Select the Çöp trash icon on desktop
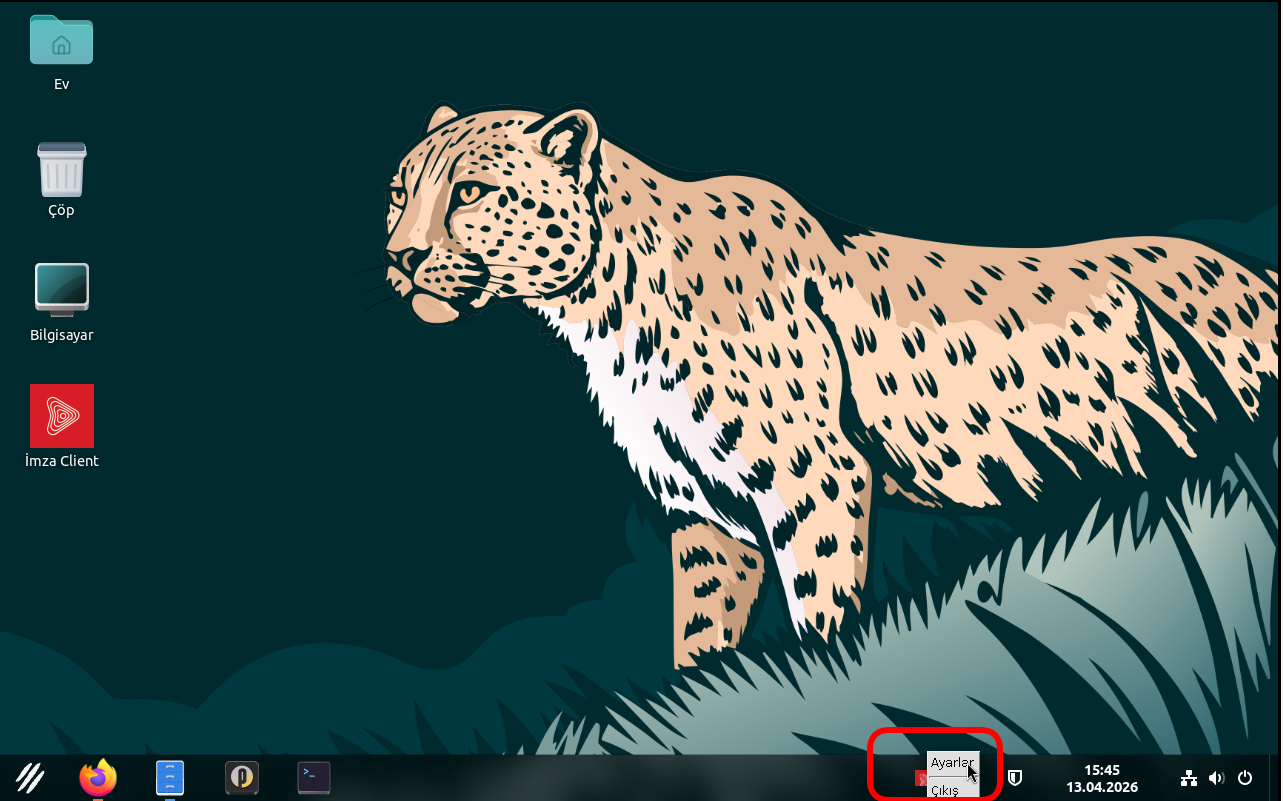The height and width of the screenshot is (801, 1283). (x=61, y=169)
